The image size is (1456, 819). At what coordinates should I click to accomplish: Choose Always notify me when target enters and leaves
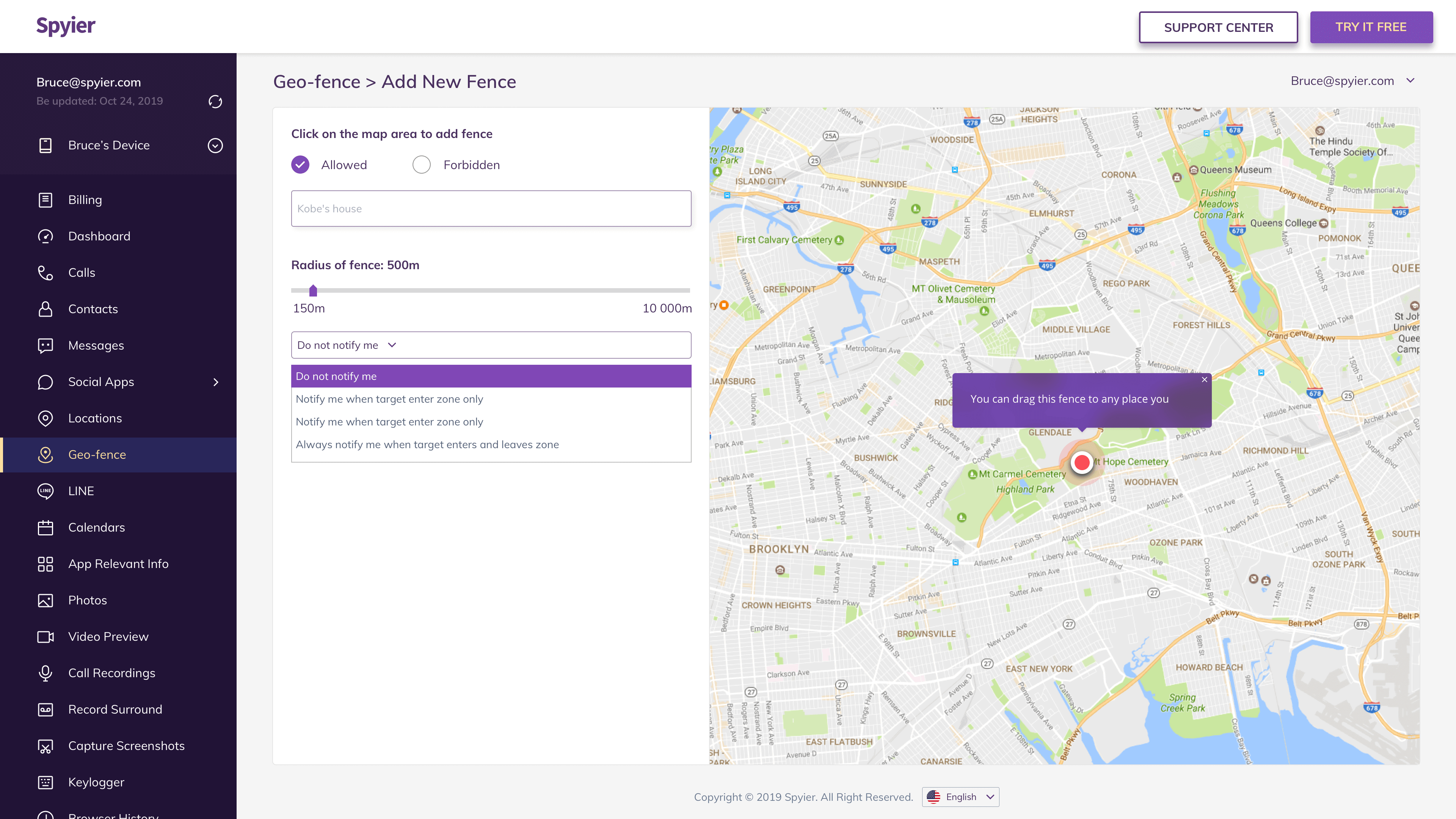(491, 444)
